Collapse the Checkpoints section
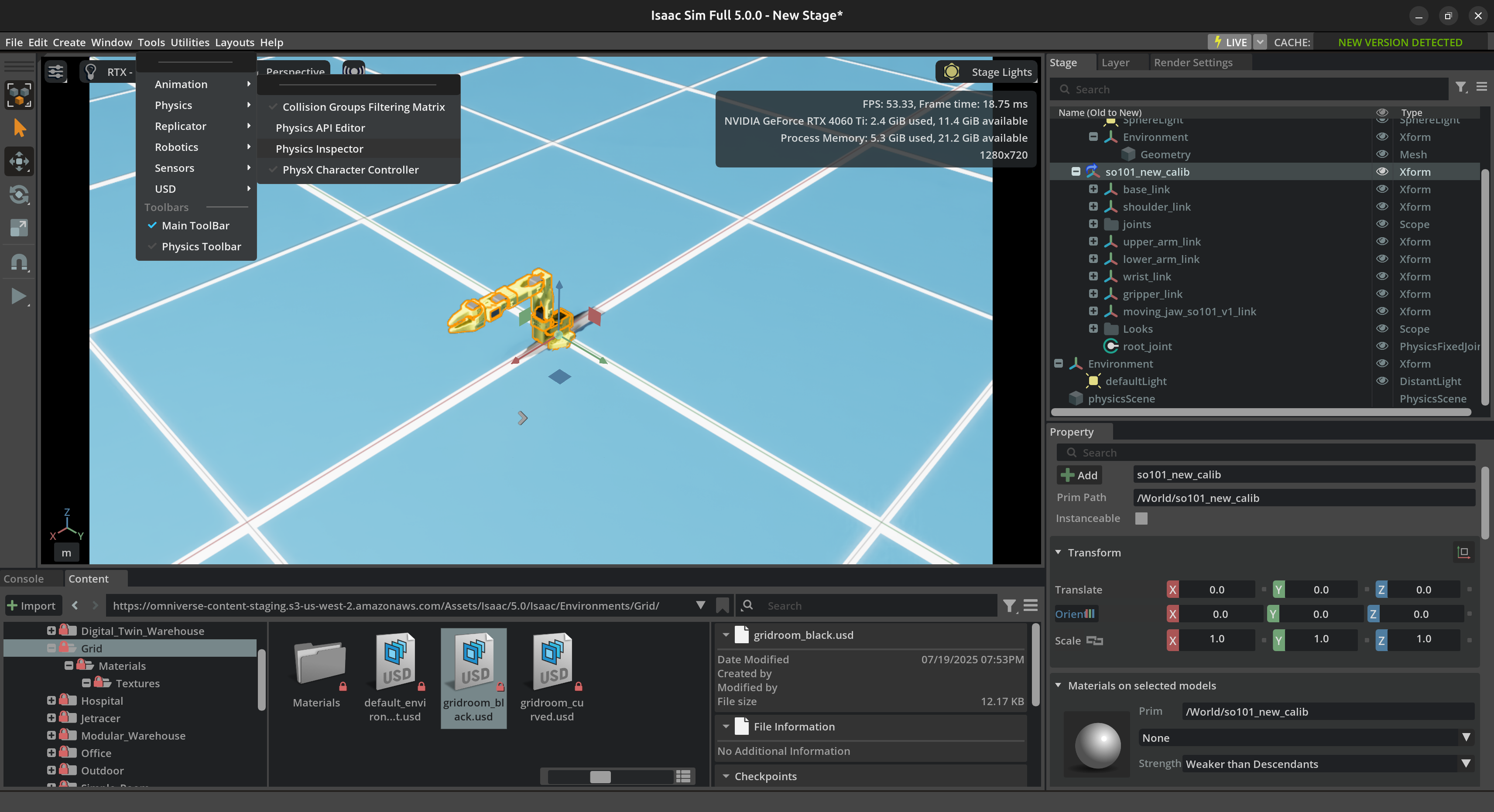The image size is (1494, 812). pos(726,776)
